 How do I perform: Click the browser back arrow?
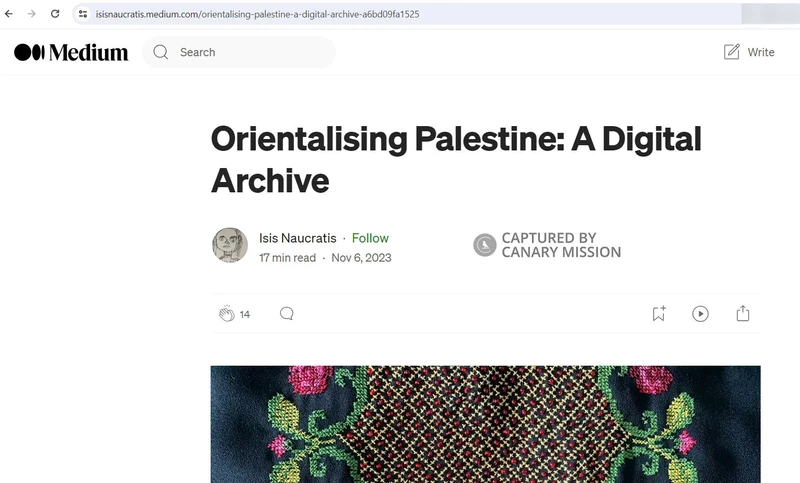tap(9, 14)
